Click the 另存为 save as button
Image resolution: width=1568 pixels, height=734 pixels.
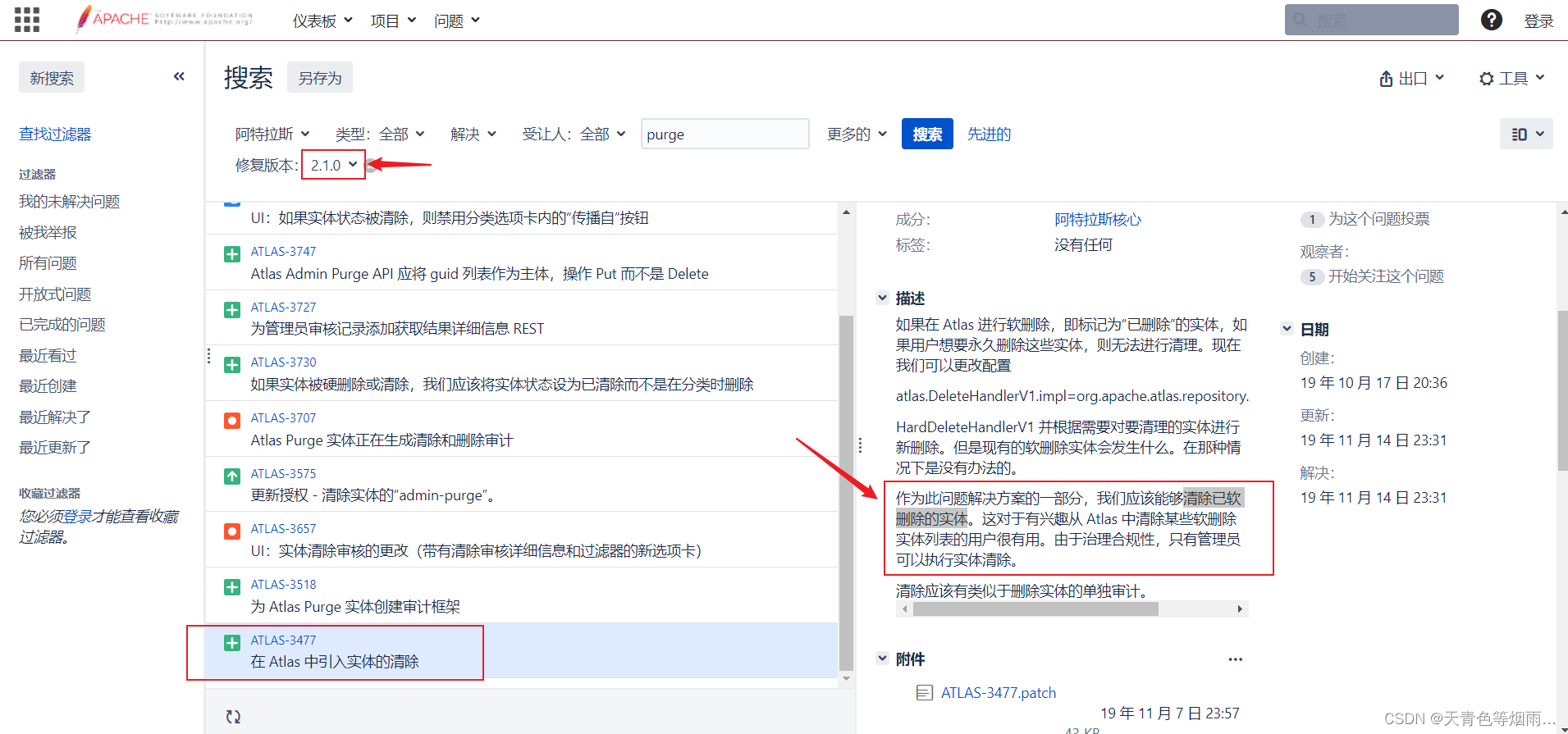320,78
